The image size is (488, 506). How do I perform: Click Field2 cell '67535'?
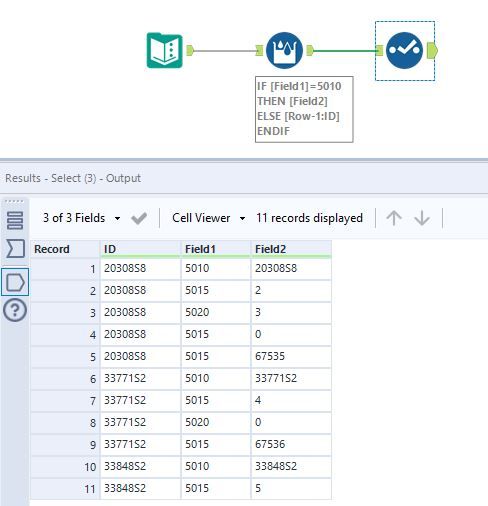click(x=291, y=357)
